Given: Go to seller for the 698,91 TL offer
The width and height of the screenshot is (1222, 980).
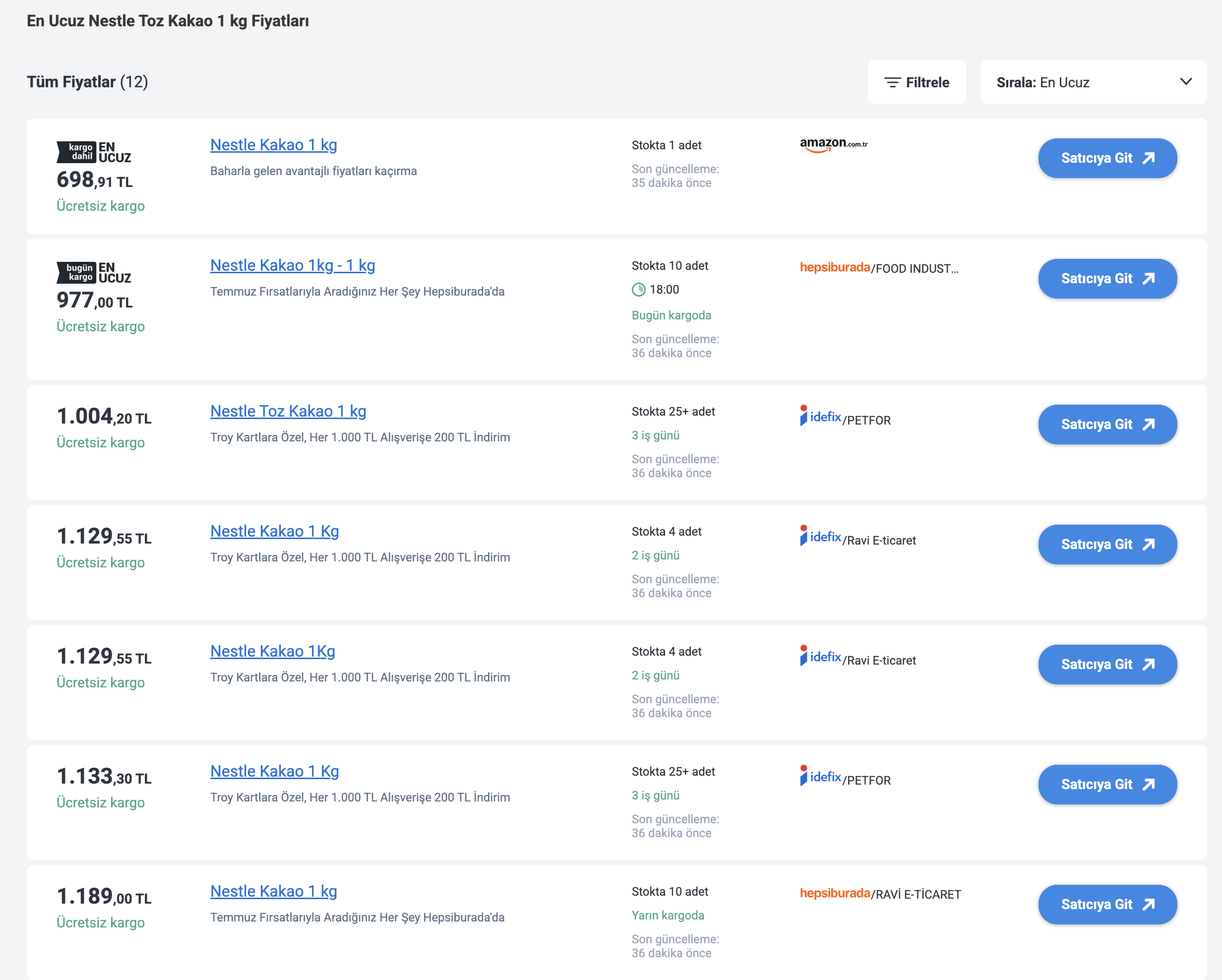Looking at the screenshot, I should point(1107,158).
